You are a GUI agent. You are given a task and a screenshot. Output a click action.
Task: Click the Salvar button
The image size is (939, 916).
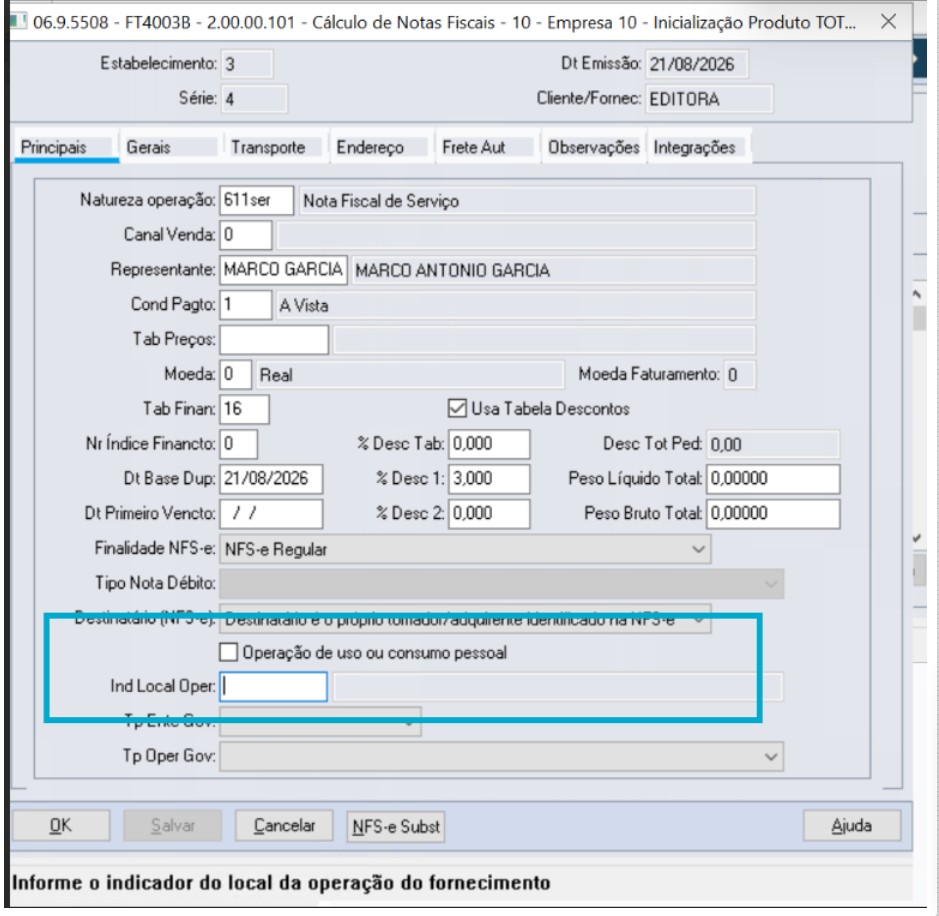click(x=172, y=826)
